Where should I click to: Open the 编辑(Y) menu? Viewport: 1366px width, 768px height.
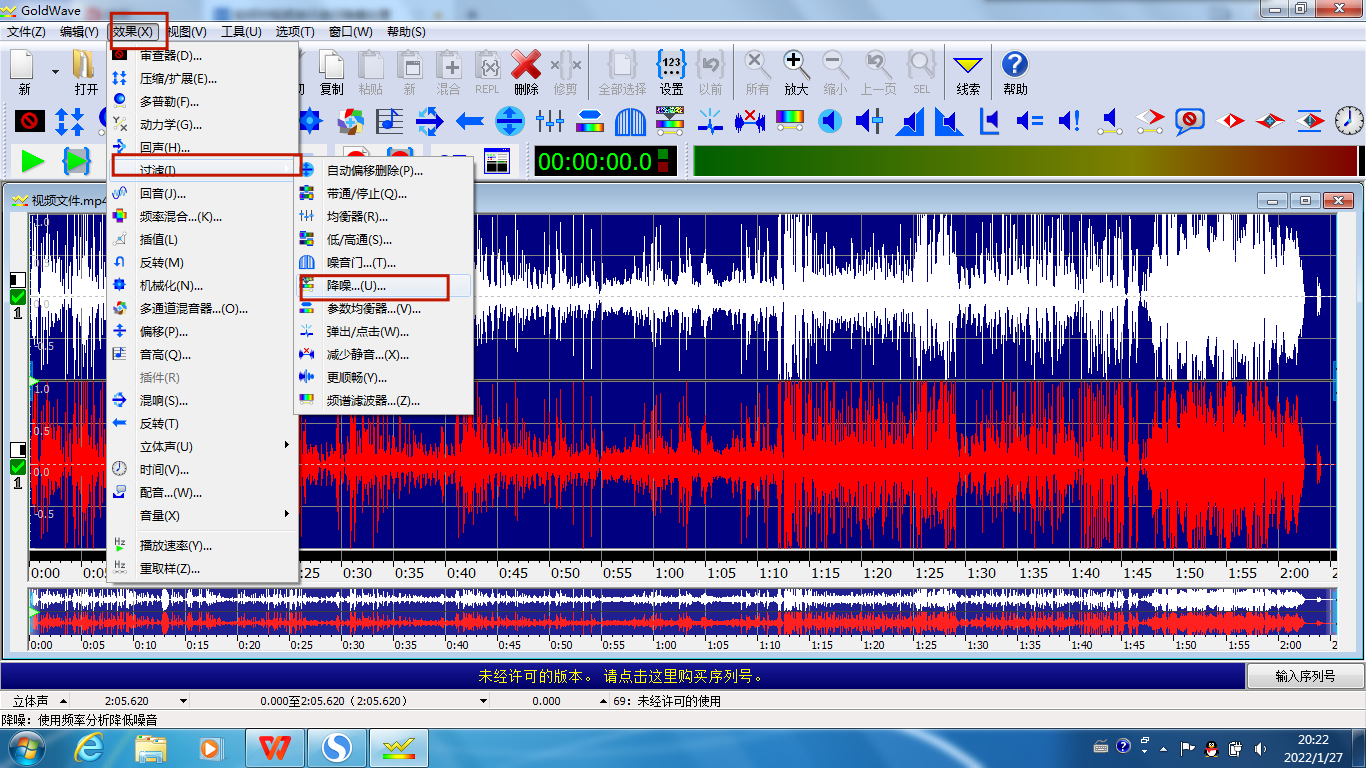[x=79, y=31]
